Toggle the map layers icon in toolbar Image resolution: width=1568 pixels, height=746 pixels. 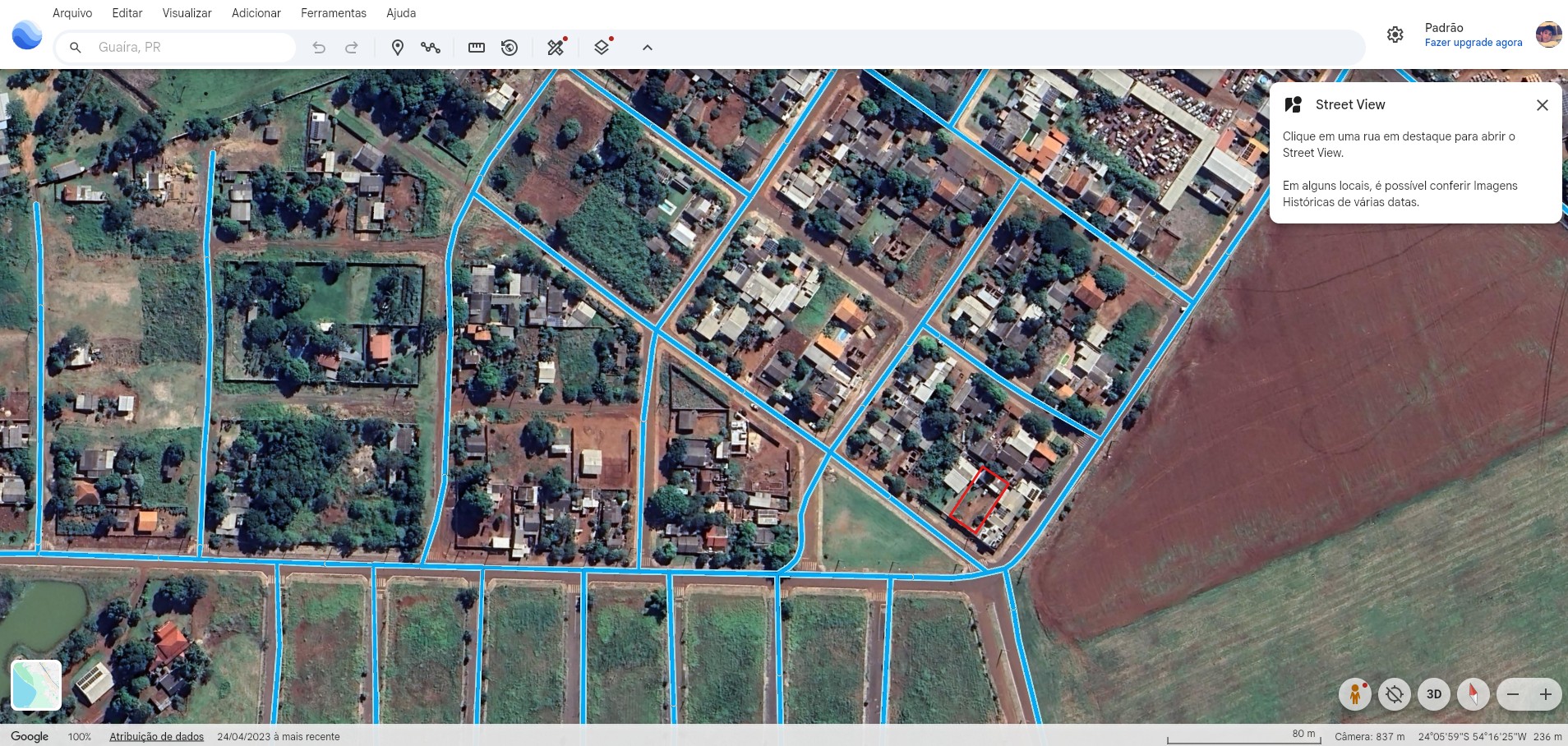[602, 48]
